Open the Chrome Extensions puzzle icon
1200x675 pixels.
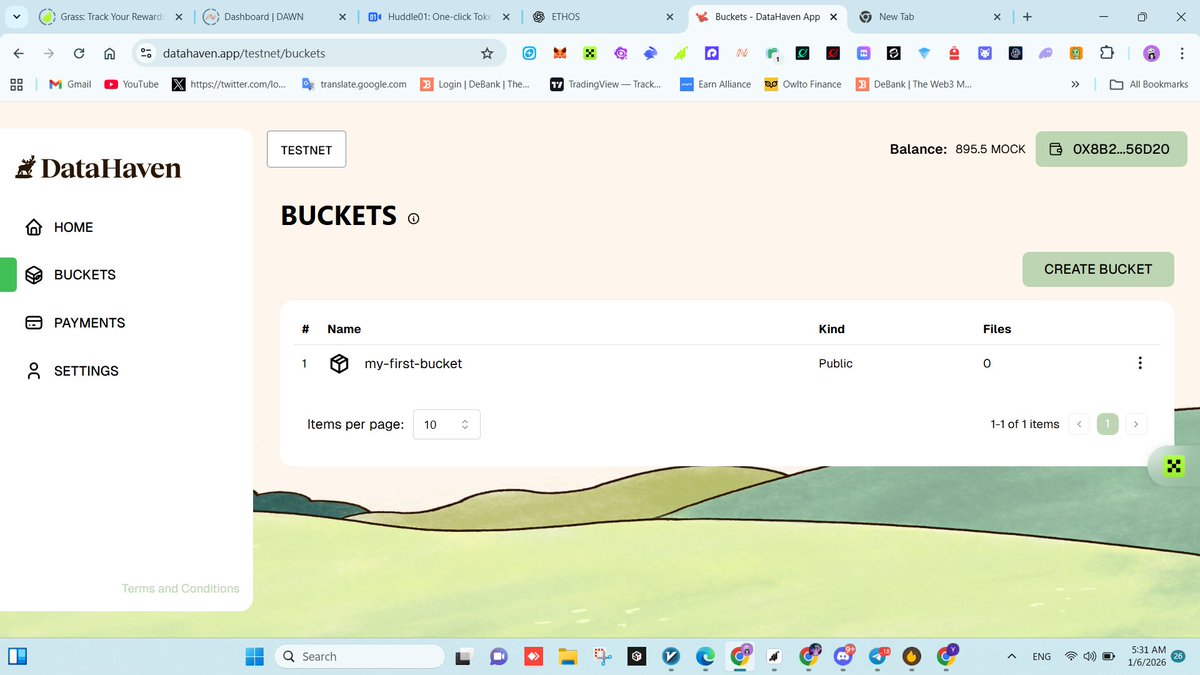(1107, 53)
